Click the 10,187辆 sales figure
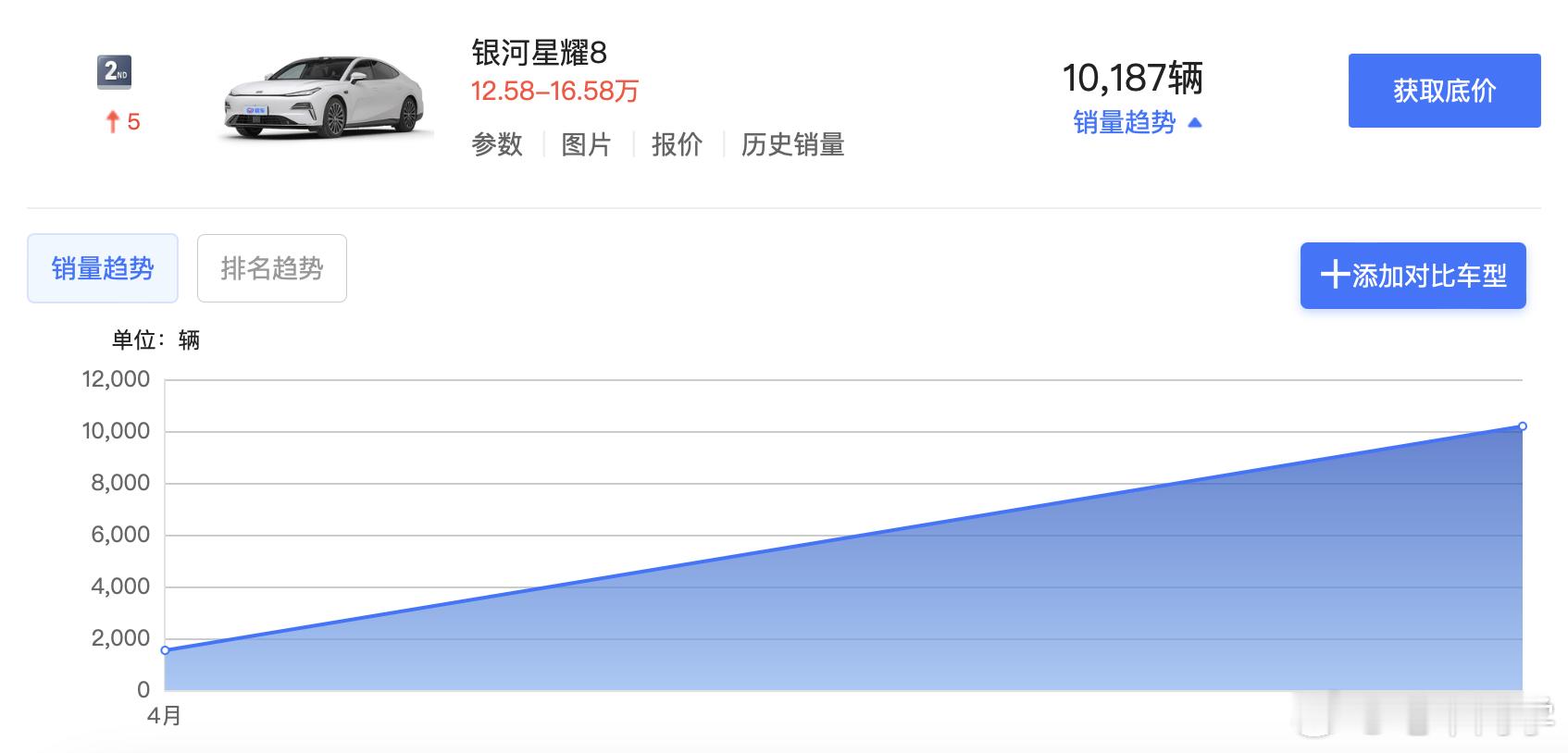 point(1132,78)
